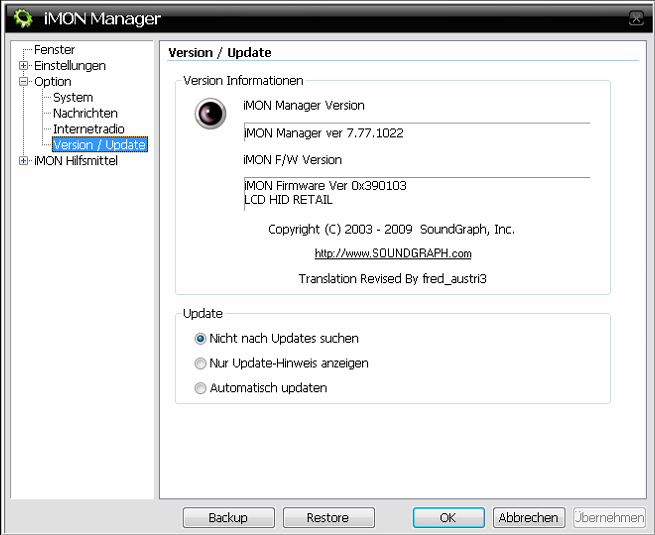The width and height of the screenshot is (655, 535).
Task: Cancel using the Abbrechen button
Action: (x=529, y=518)
